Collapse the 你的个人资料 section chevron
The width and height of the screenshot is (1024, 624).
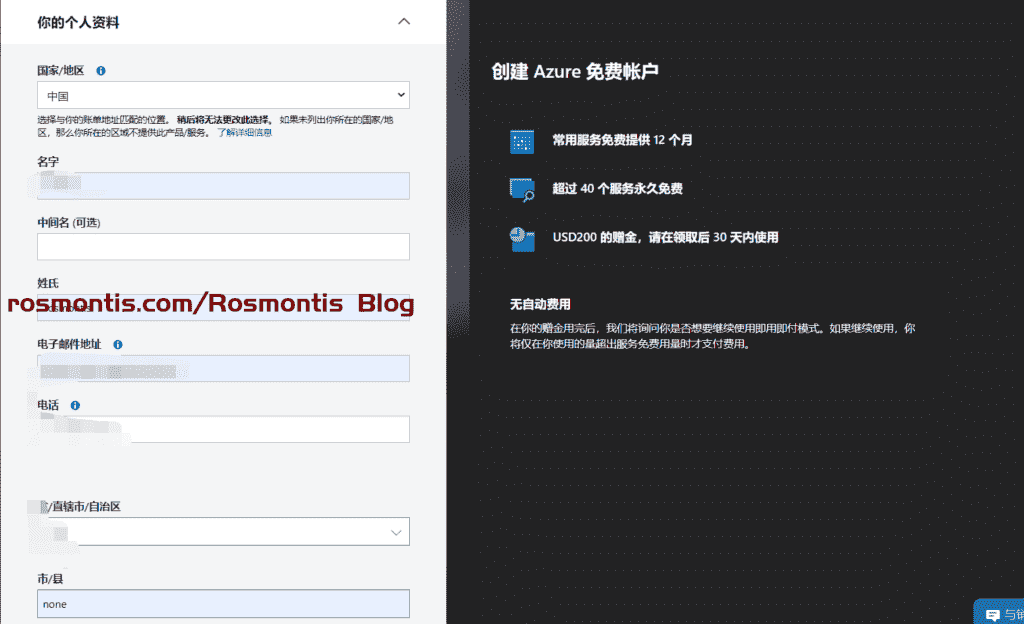coord(404,22)
